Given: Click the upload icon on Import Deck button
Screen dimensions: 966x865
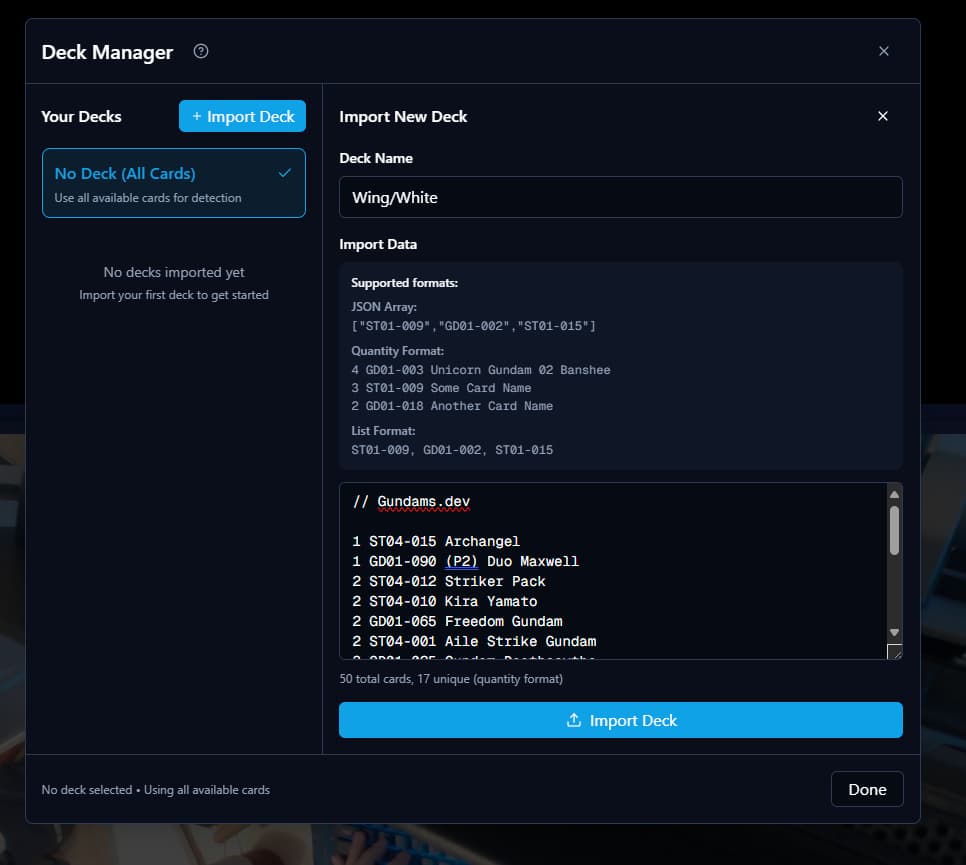Looking at the screenshot, I should point(574,720).
